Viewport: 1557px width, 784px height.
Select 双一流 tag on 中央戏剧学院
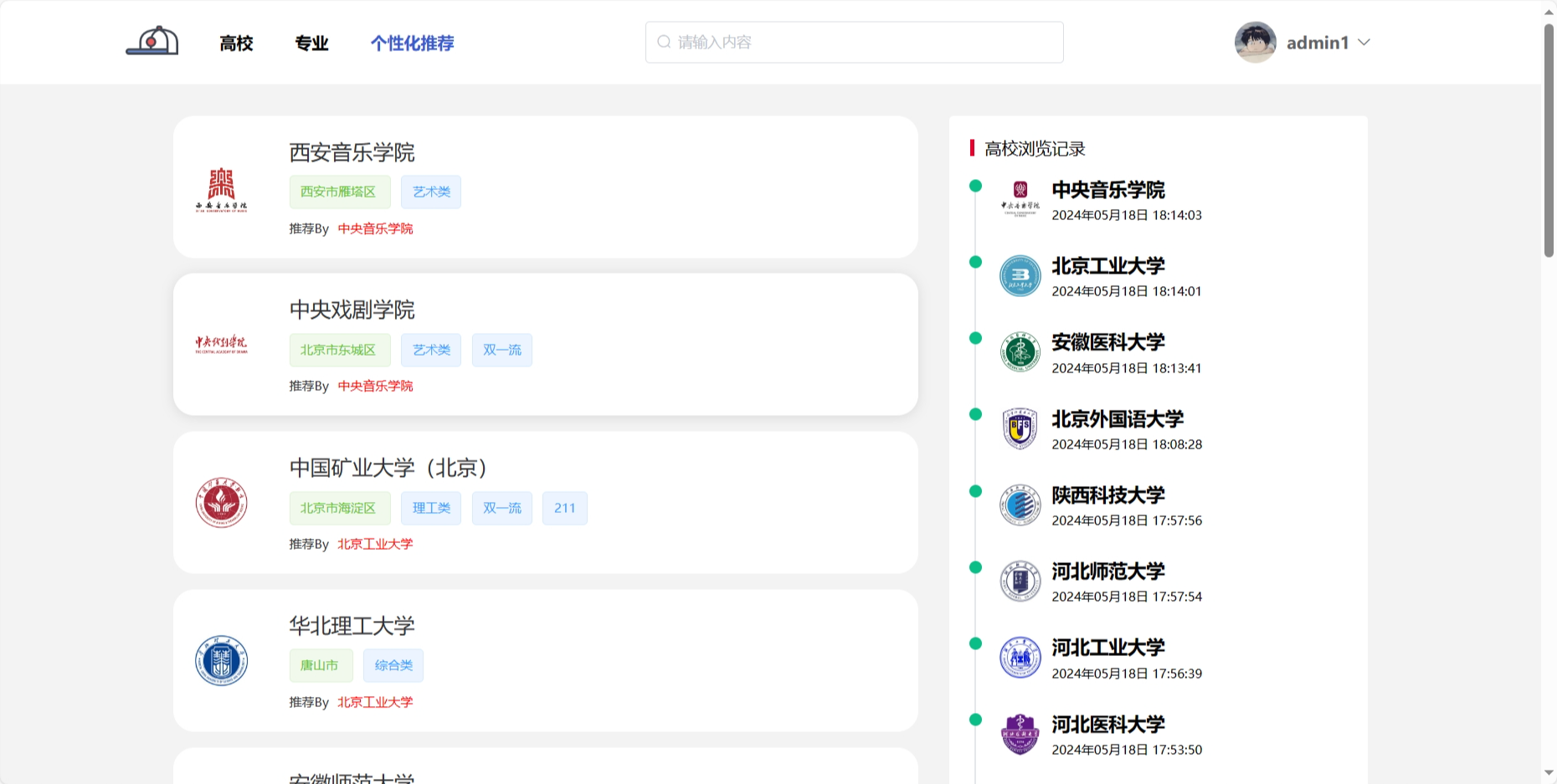tap(501, 350)
